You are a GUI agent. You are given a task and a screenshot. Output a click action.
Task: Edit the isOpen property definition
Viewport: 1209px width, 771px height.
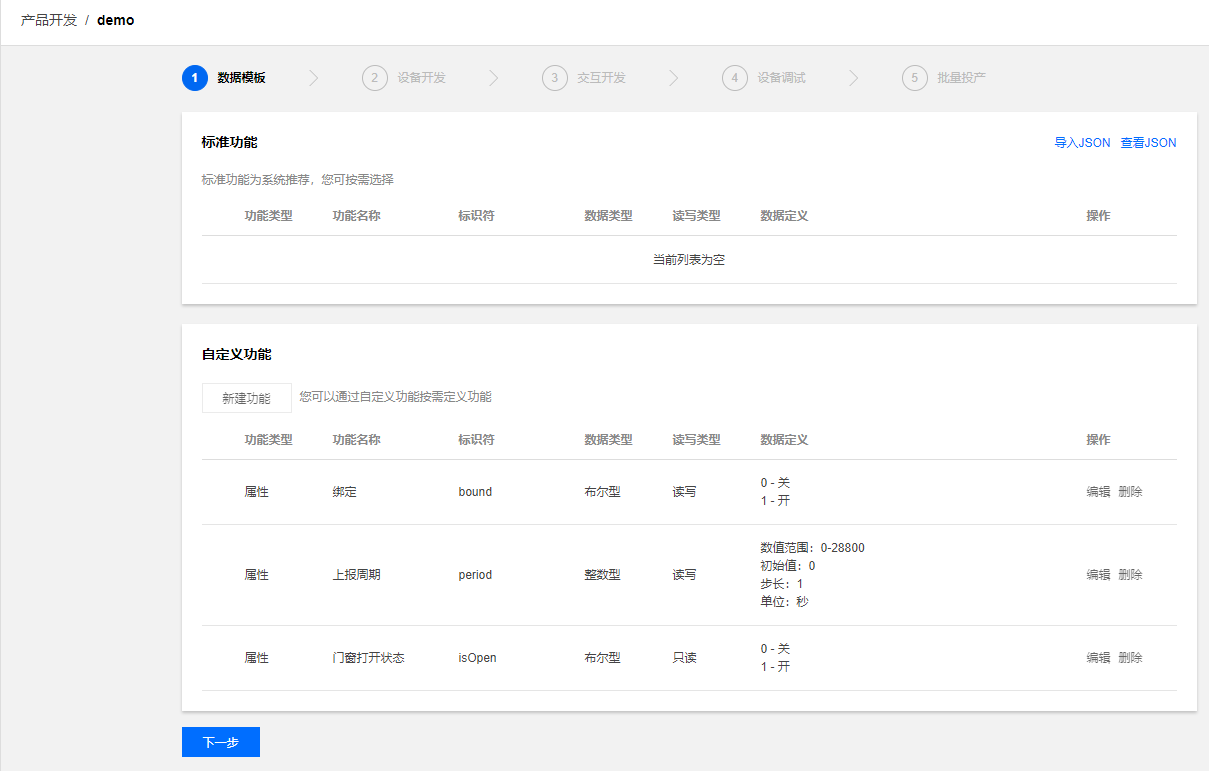1097,657
